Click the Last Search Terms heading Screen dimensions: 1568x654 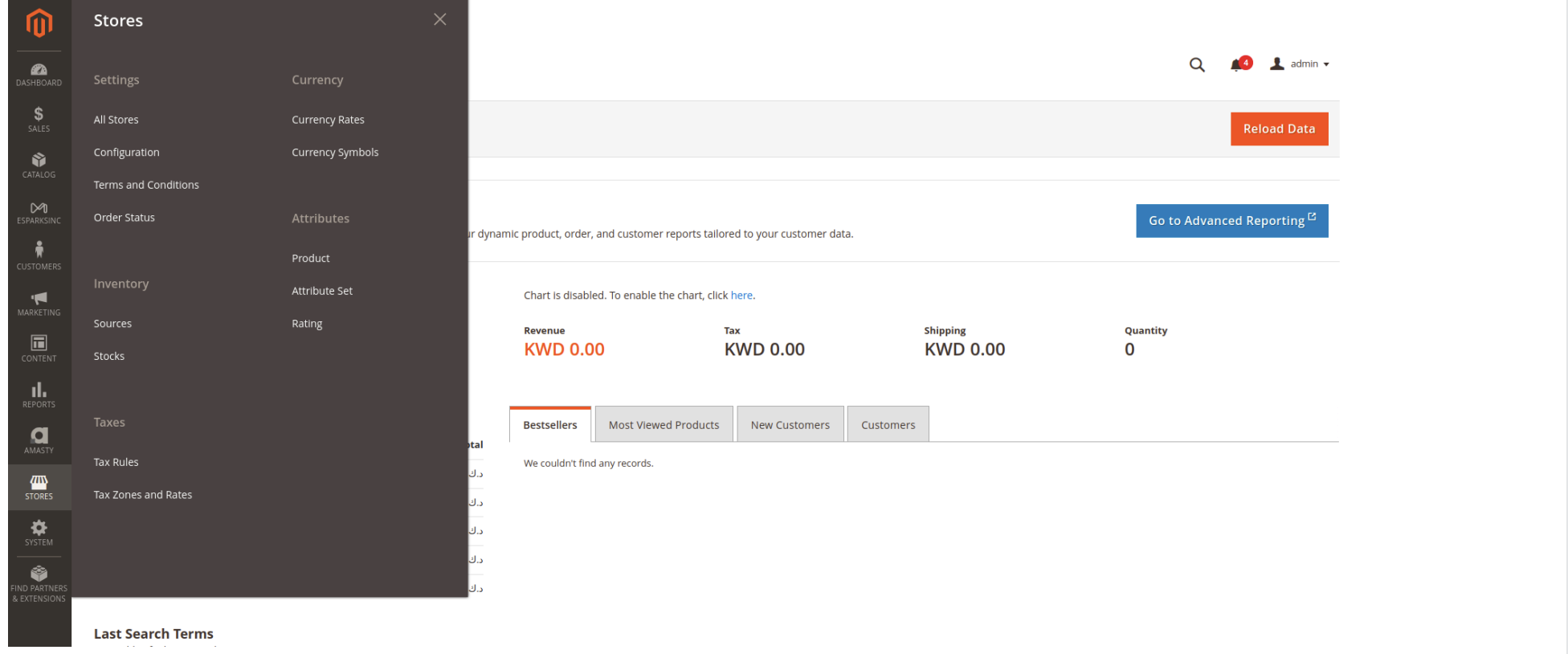point(153,634)
